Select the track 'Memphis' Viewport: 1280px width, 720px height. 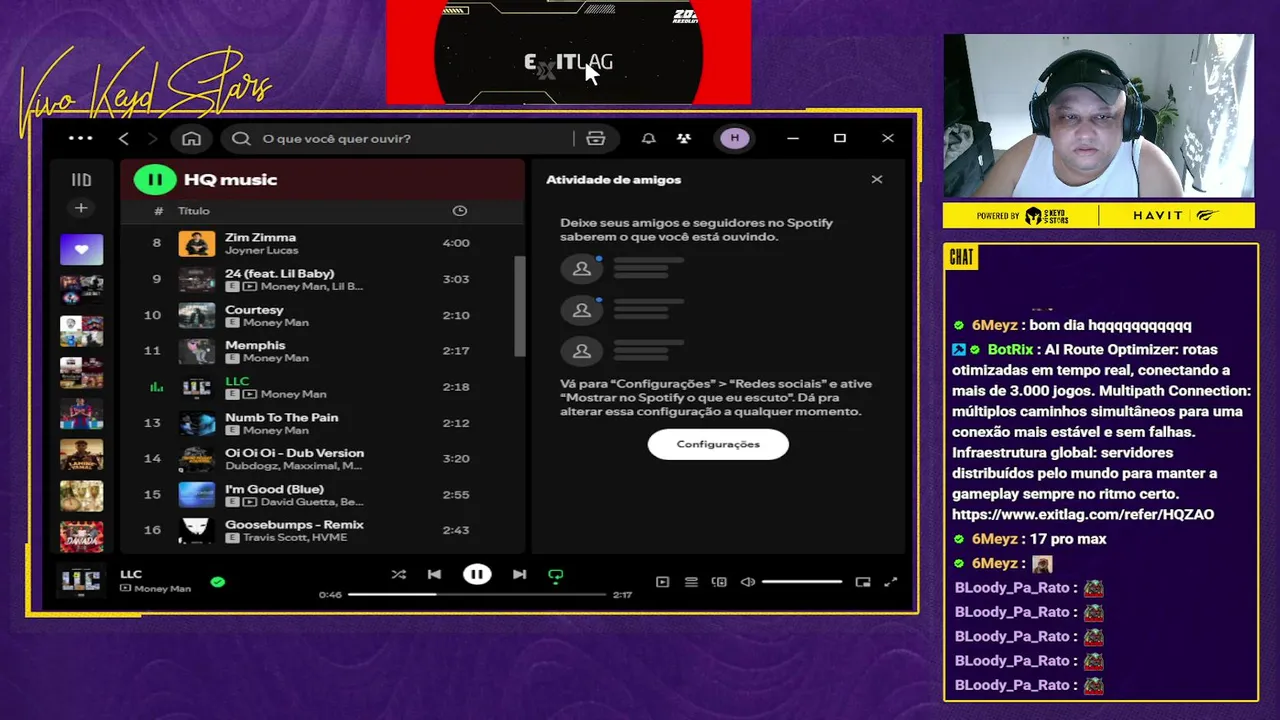[x=255, y=345]
